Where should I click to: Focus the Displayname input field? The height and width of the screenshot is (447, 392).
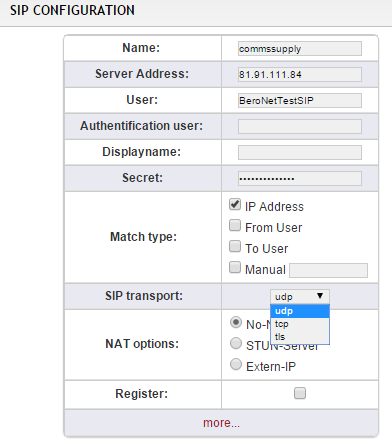pyautogui.click(x=300, y=152)
